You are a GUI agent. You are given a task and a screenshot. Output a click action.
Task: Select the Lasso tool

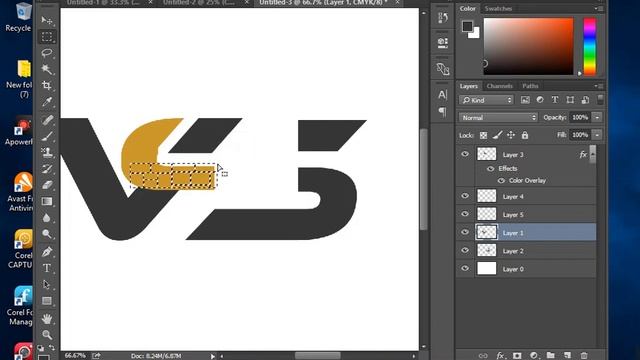pos(47,53)
